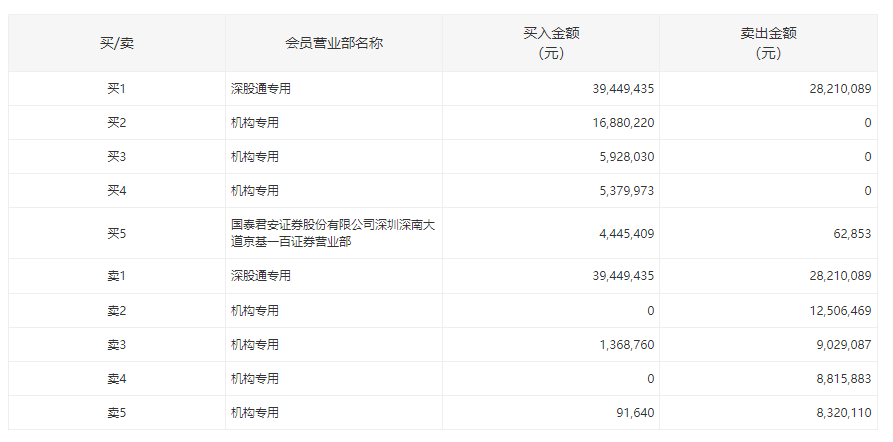Click 深股通专用 in the 买1 row
The image size is (893, 442).
[261, 89]
